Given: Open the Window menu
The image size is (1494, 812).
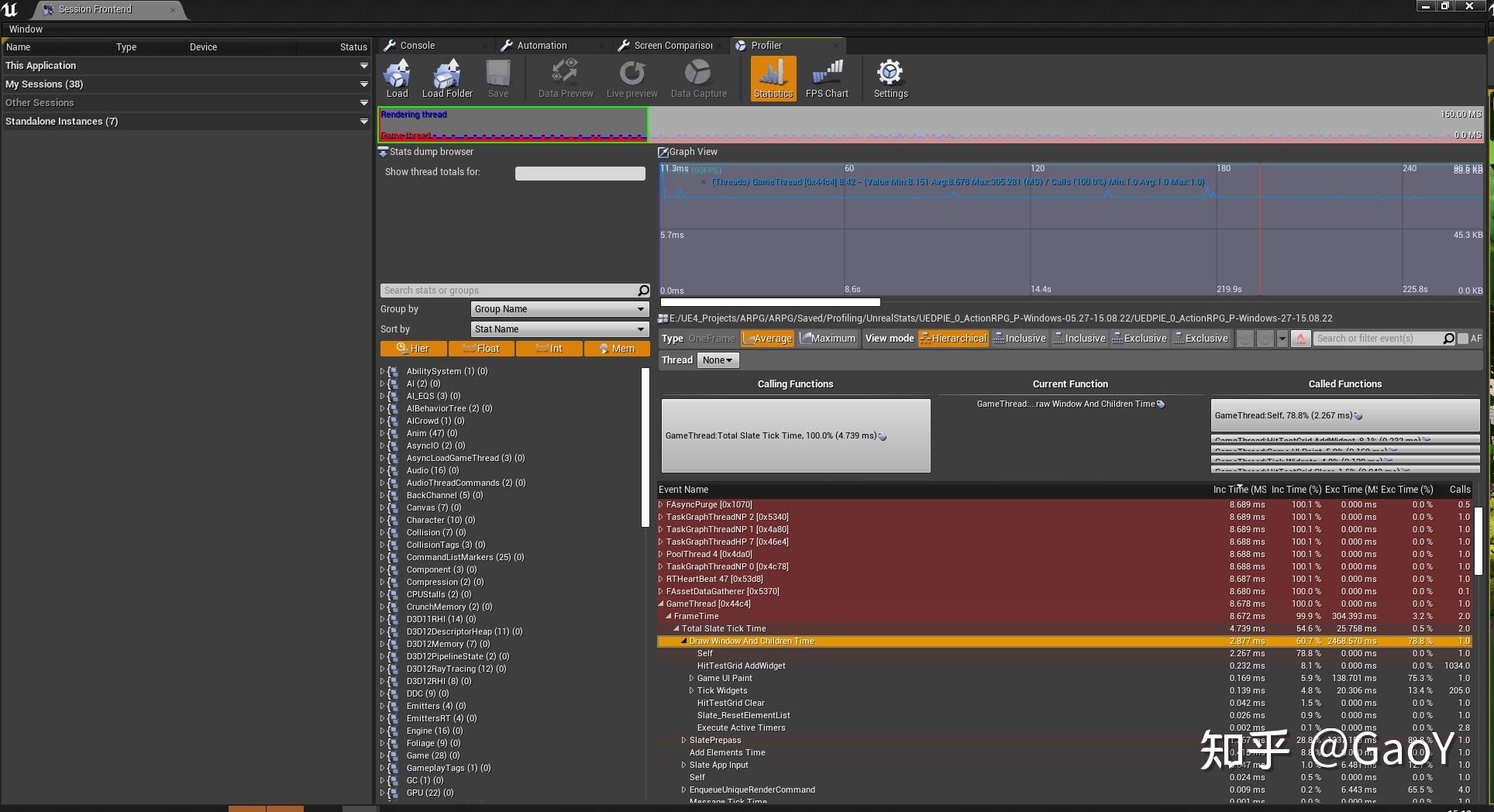Looking at the screenshot, I should (x=26, y=29).
